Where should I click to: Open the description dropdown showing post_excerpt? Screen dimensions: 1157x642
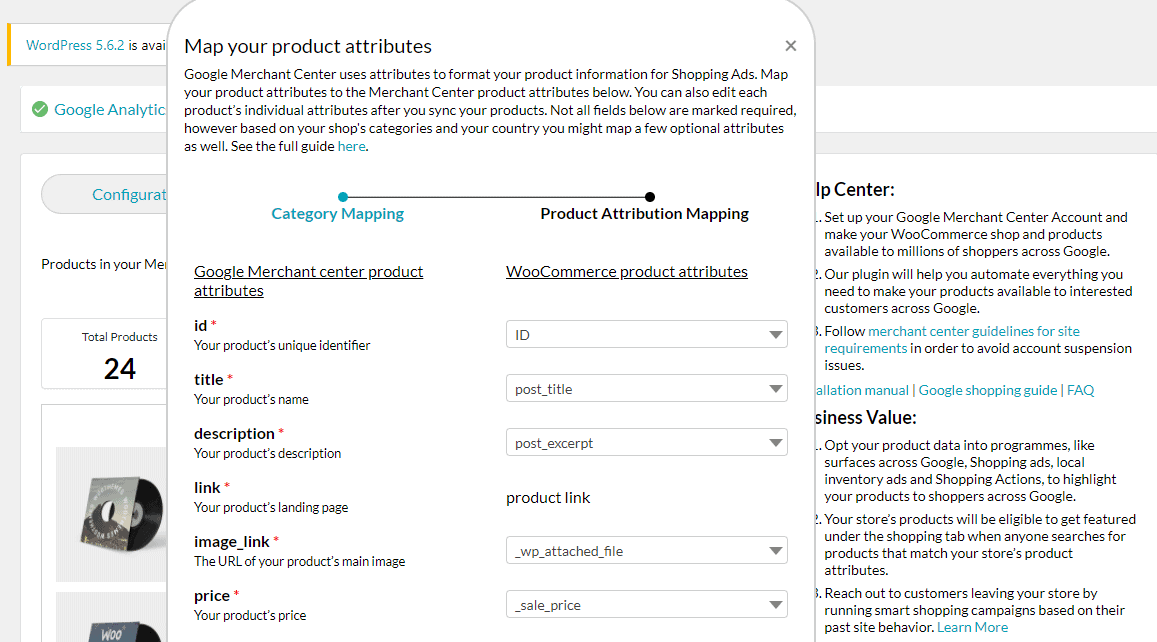coord(646,442)
